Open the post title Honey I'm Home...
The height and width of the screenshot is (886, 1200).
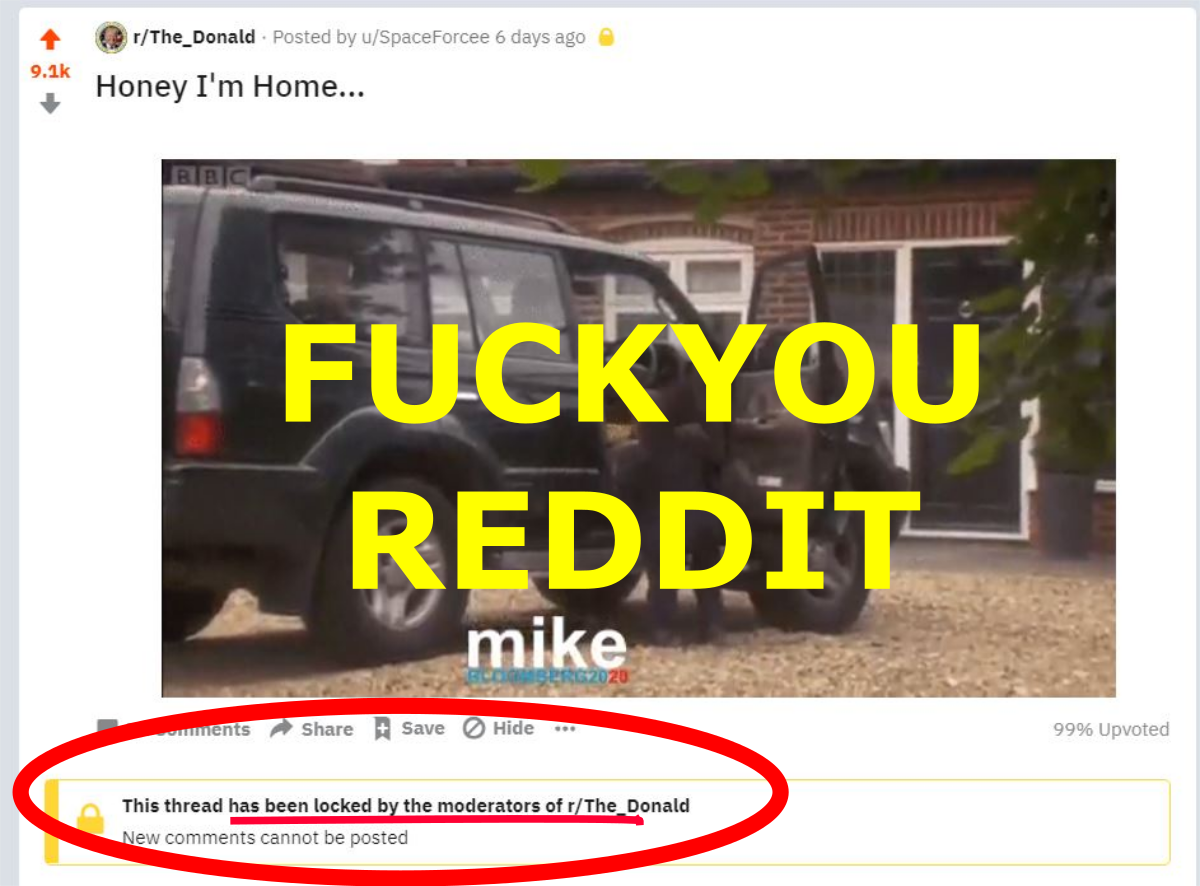(x=230, y=86)
